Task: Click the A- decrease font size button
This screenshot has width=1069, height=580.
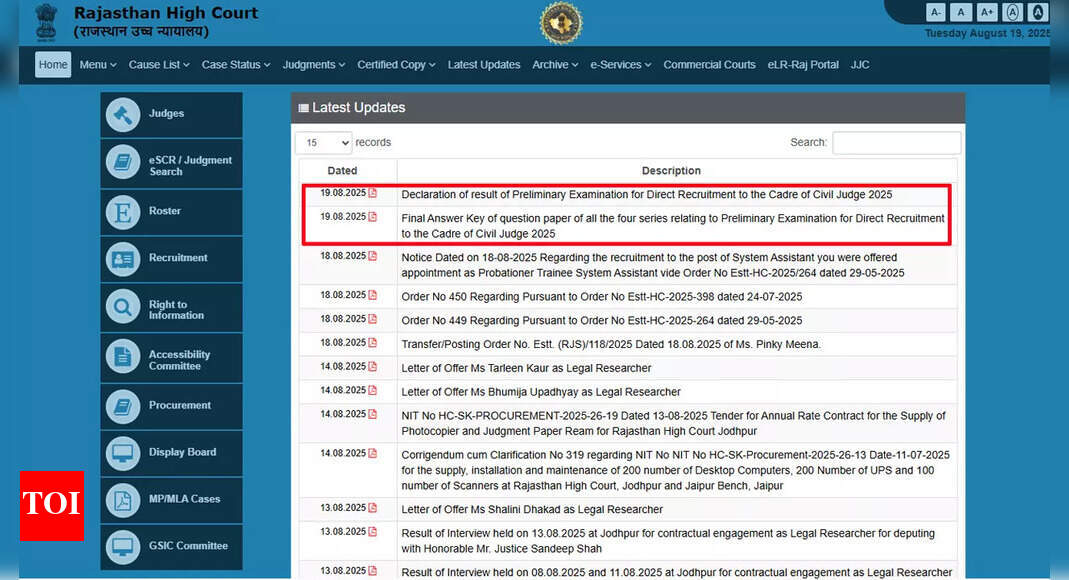Action: click(x=935, y=12)
